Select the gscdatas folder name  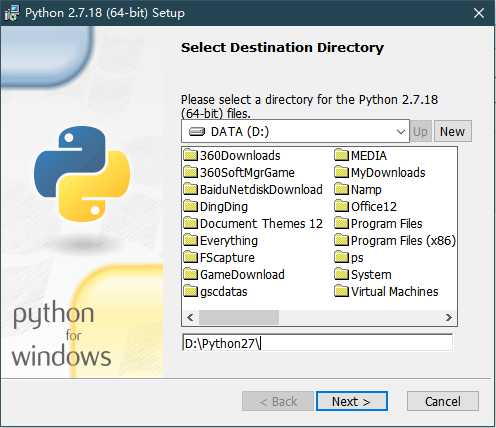224,292
